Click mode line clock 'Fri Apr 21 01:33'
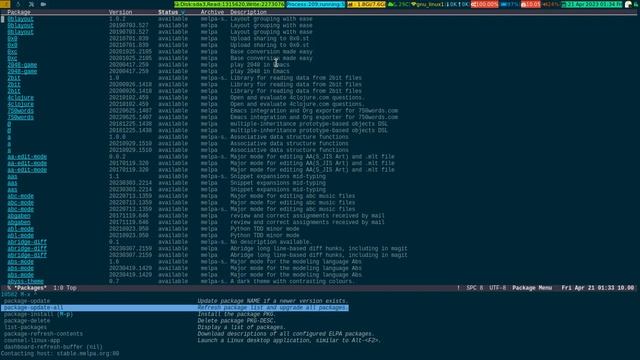The image size is (640, 360). (588, 288)
